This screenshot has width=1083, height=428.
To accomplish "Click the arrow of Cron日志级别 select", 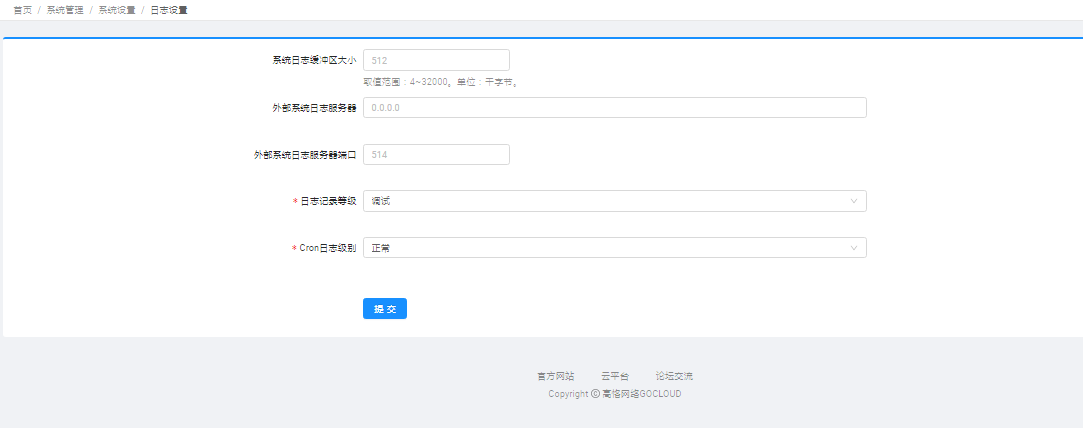I will click(x=854, y=248).
